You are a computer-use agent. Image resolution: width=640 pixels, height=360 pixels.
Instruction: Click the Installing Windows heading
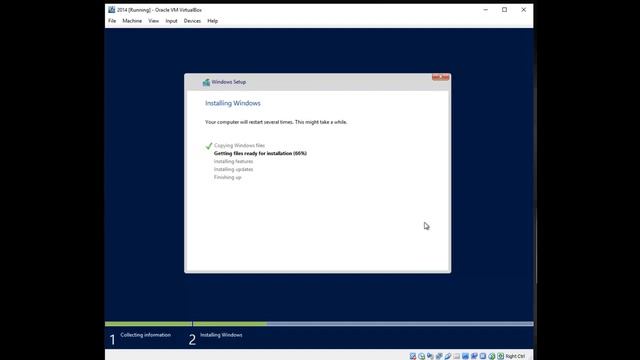pyautogui.click(x=233, y=103)
